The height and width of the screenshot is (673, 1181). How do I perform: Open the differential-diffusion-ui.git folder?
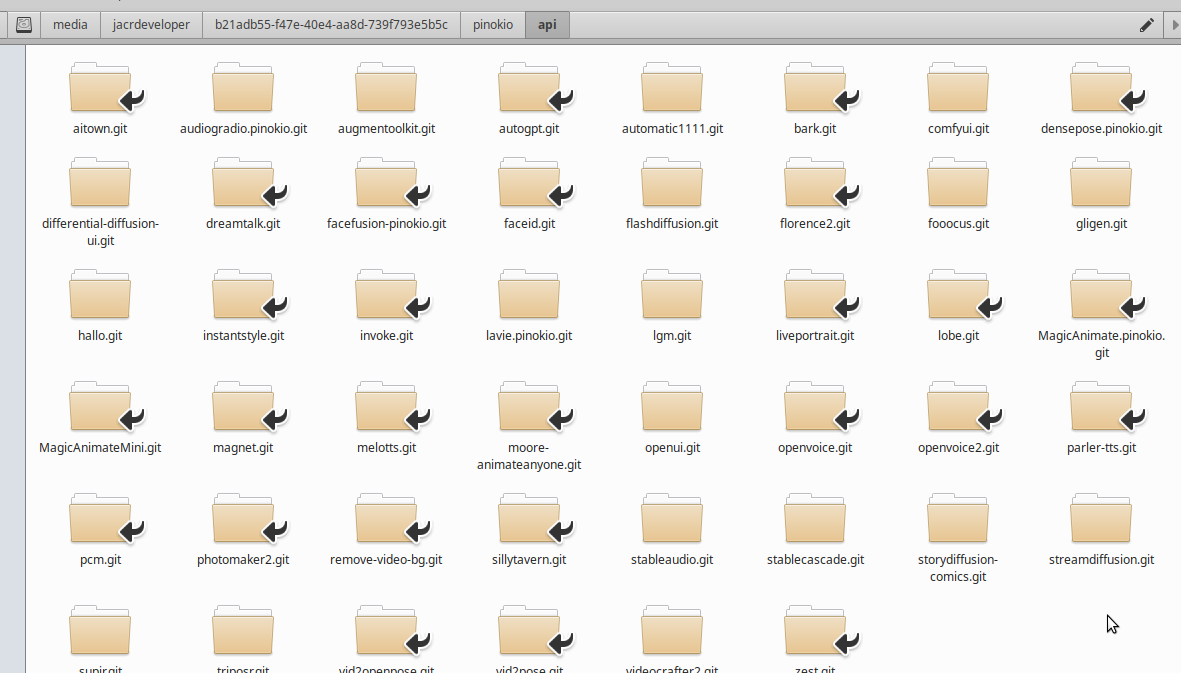[100, 184]
